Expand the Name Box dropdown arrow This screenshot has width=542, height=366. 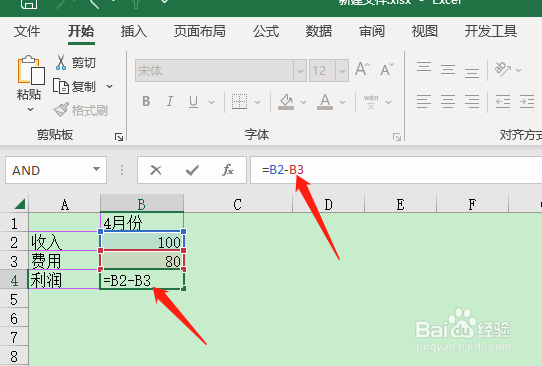[96, 169]
